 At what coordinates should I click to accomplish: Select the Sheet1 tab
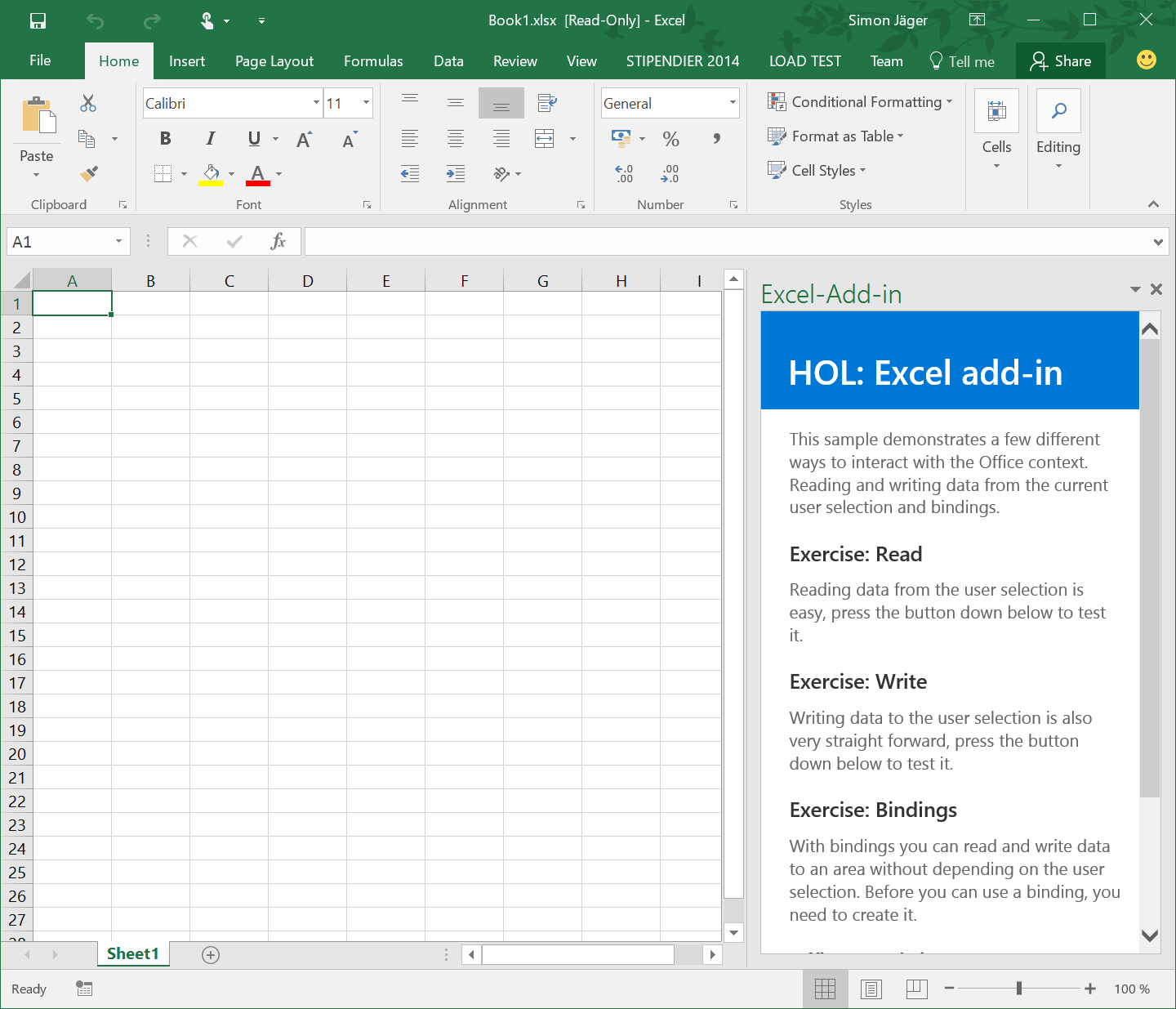click(133, 954)
